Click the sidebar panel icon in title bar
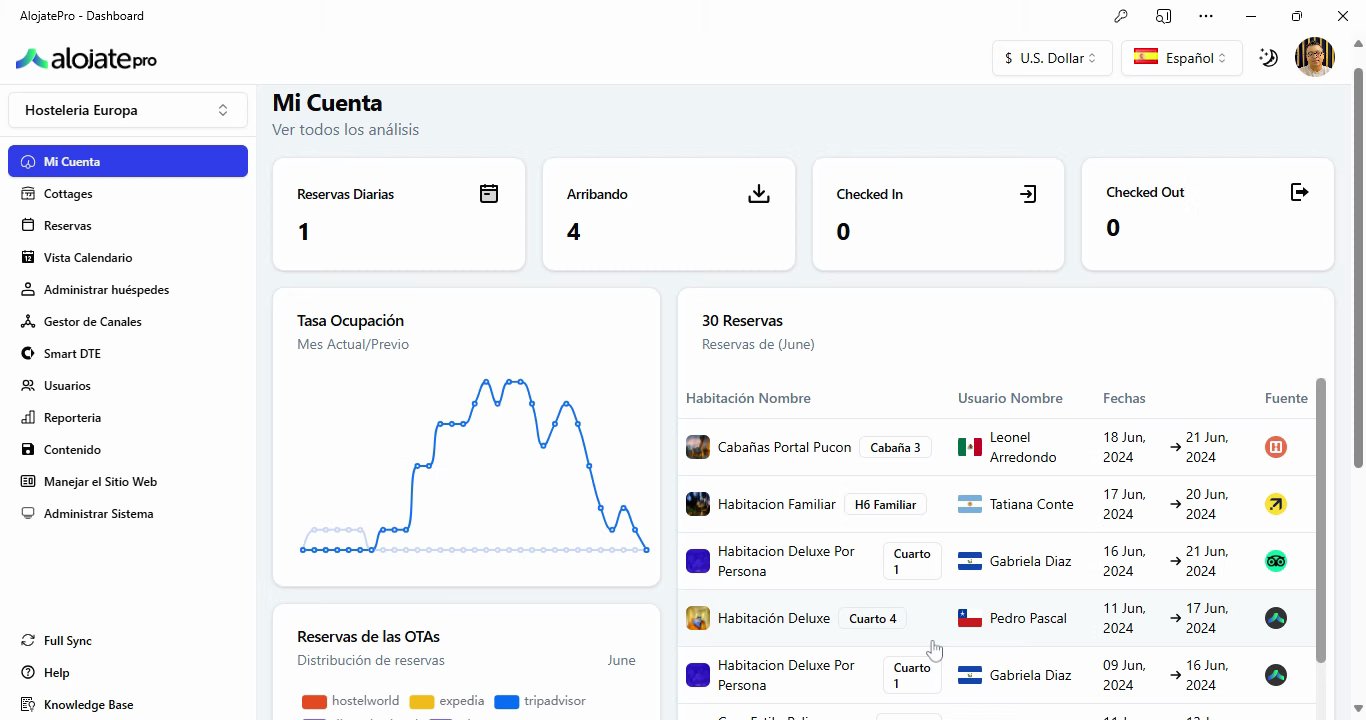The image size is (1366, 720). pyautogui.click(x=1164, y=16)
